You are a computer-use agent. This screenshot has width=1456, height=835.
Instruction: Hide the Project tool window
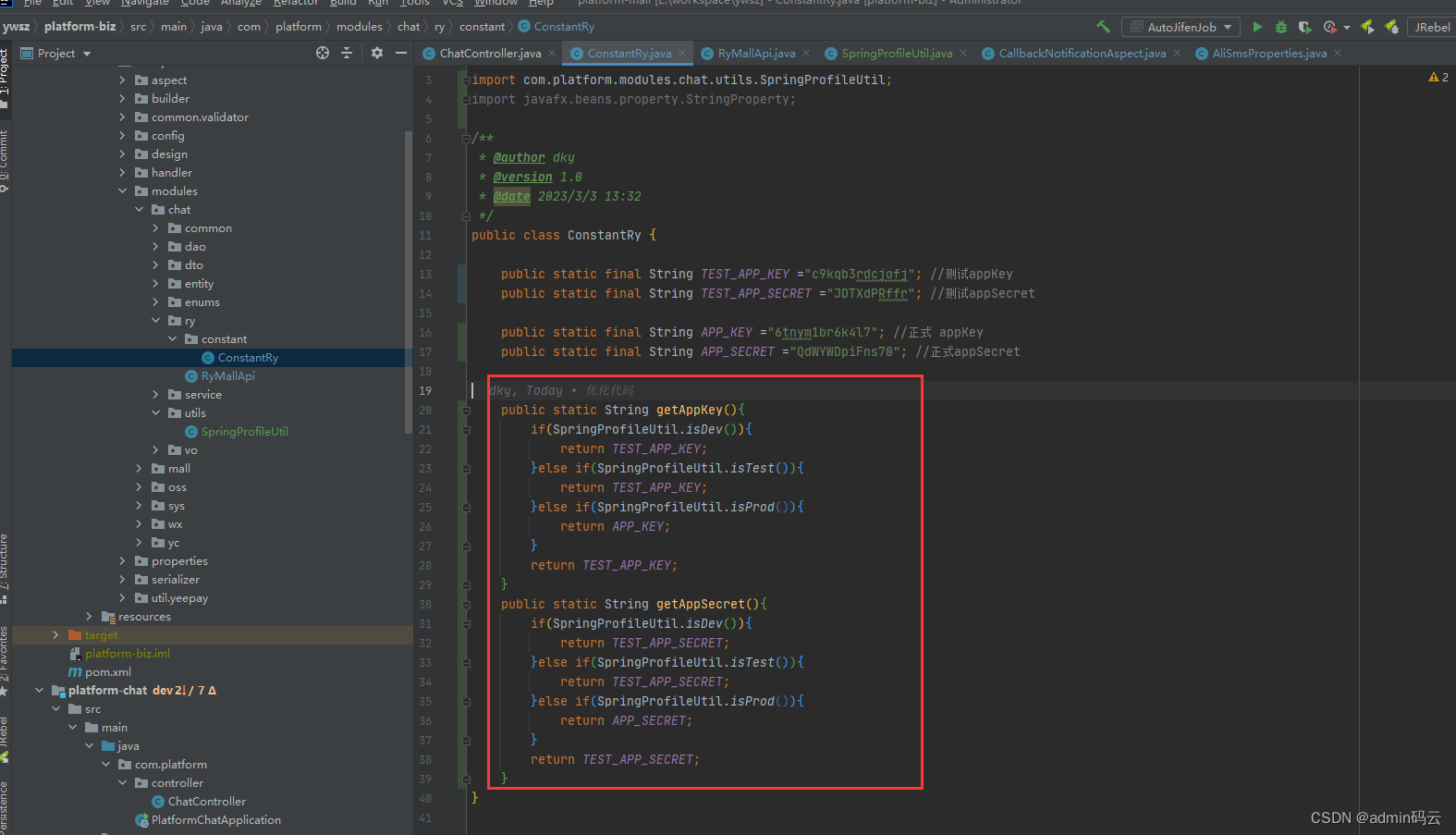[x=401, y=53]
